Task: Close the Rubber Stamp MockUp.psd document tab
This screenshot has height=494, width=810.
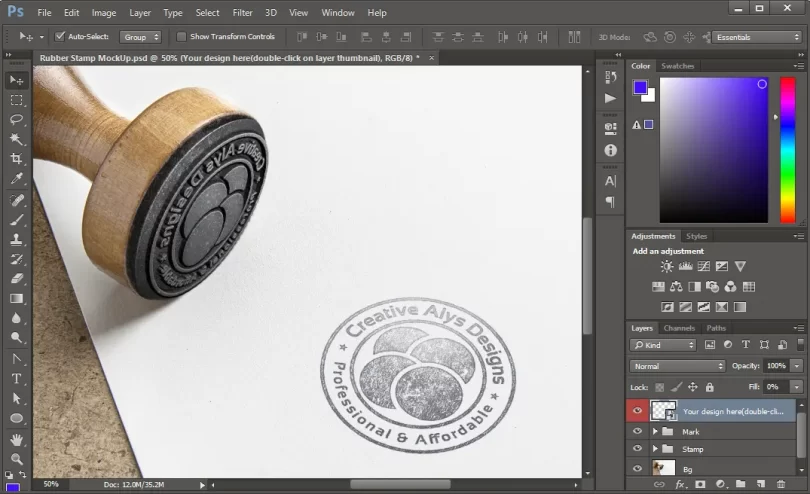Action: [x=431, y=58]
